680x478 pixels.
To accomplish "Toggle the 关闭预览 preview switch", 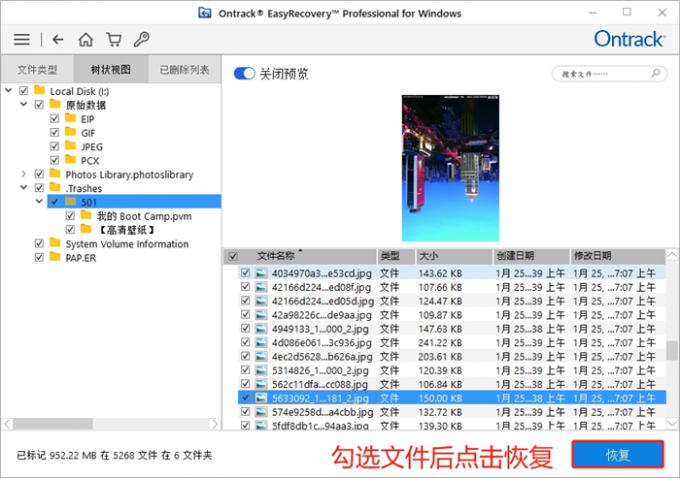I will [x=244, y=73].
